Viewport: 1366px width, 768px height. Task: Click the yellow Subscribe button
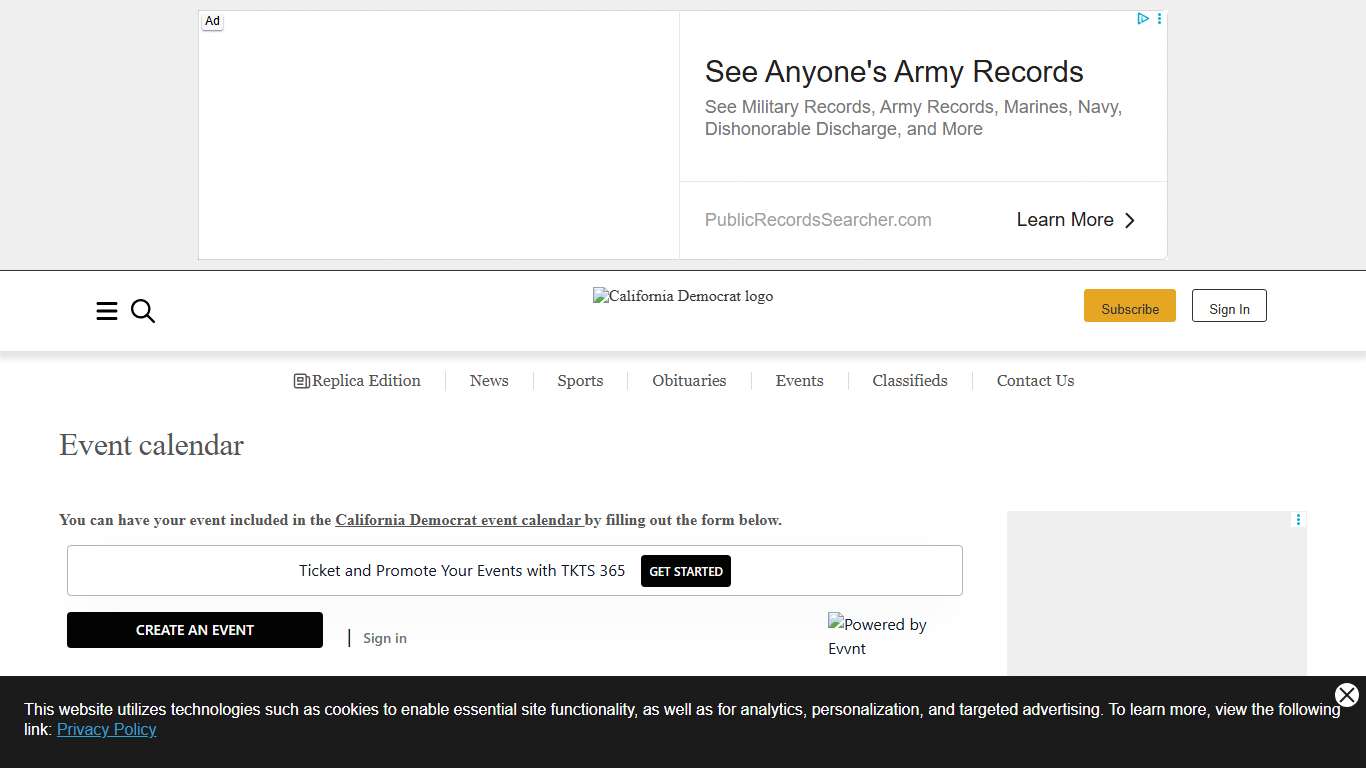[1129, 306]
